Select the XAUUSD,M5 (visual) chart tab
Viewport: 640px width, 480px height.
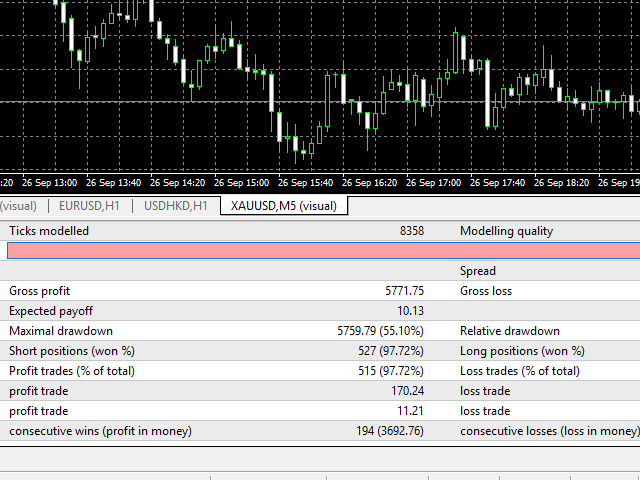(284, 206)
